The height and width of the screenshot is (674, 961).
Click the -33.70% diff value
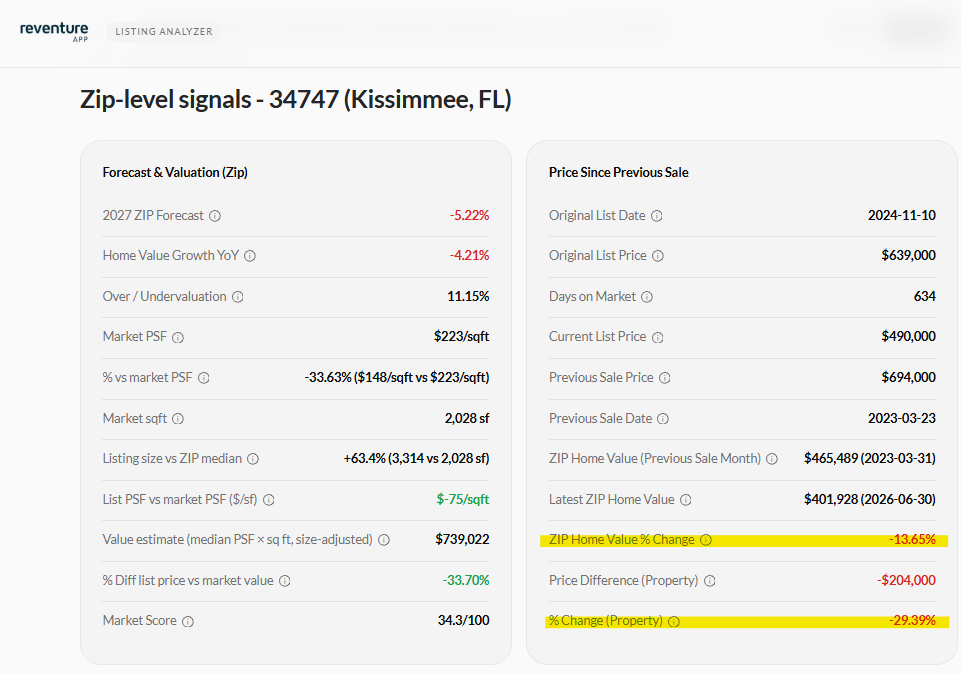[x=466, y=580]
